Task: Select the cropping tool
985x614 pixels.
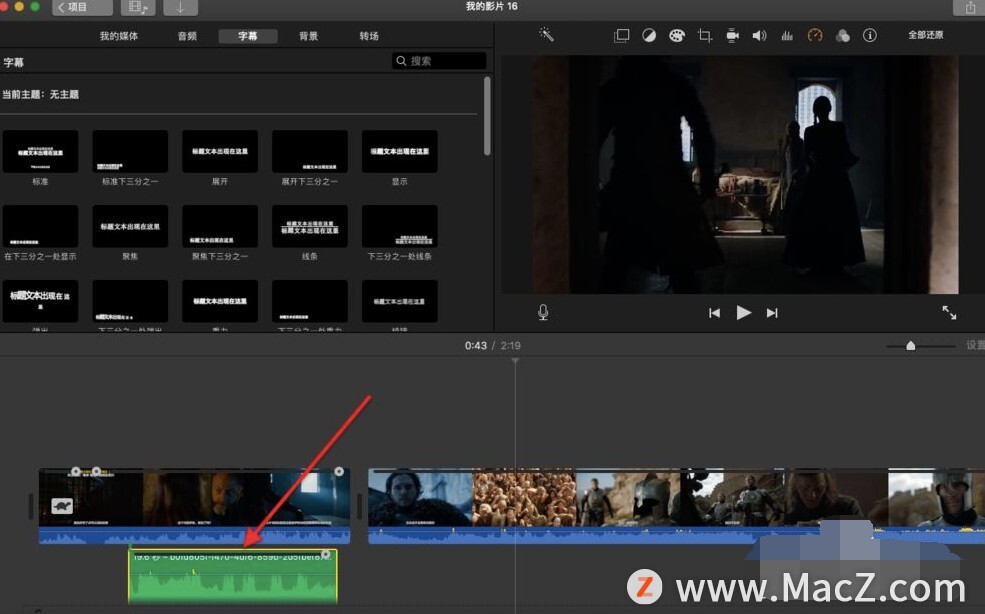Action: [x=705, y=36]
